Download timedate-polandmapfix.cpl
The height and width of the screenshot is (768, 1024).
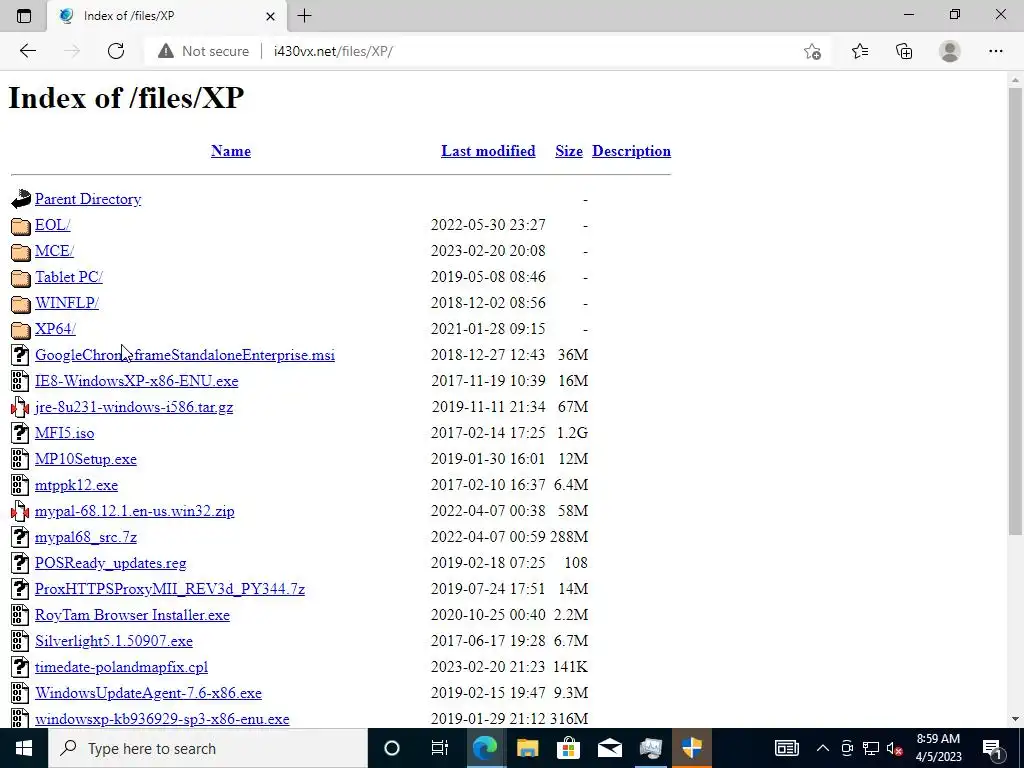pos(121,667)
